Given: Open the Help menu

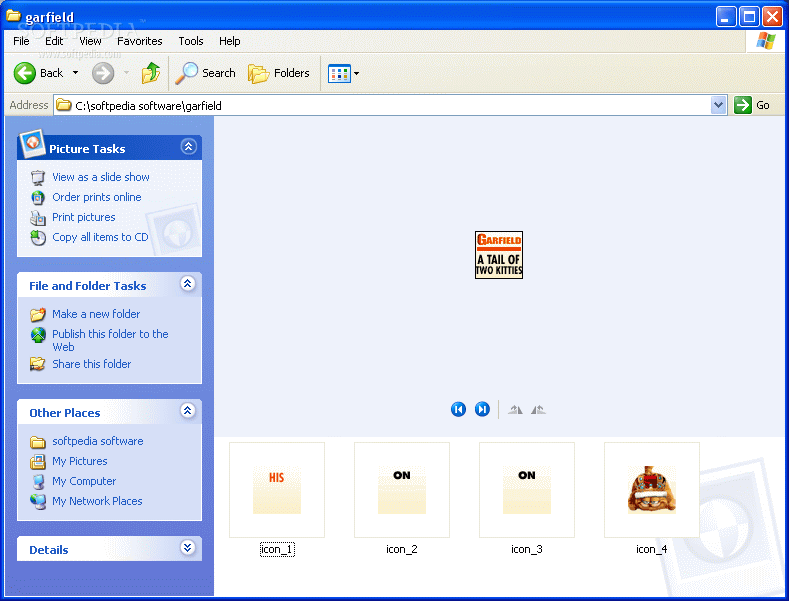Looking at the screenshot, I should tap(229, 41).
